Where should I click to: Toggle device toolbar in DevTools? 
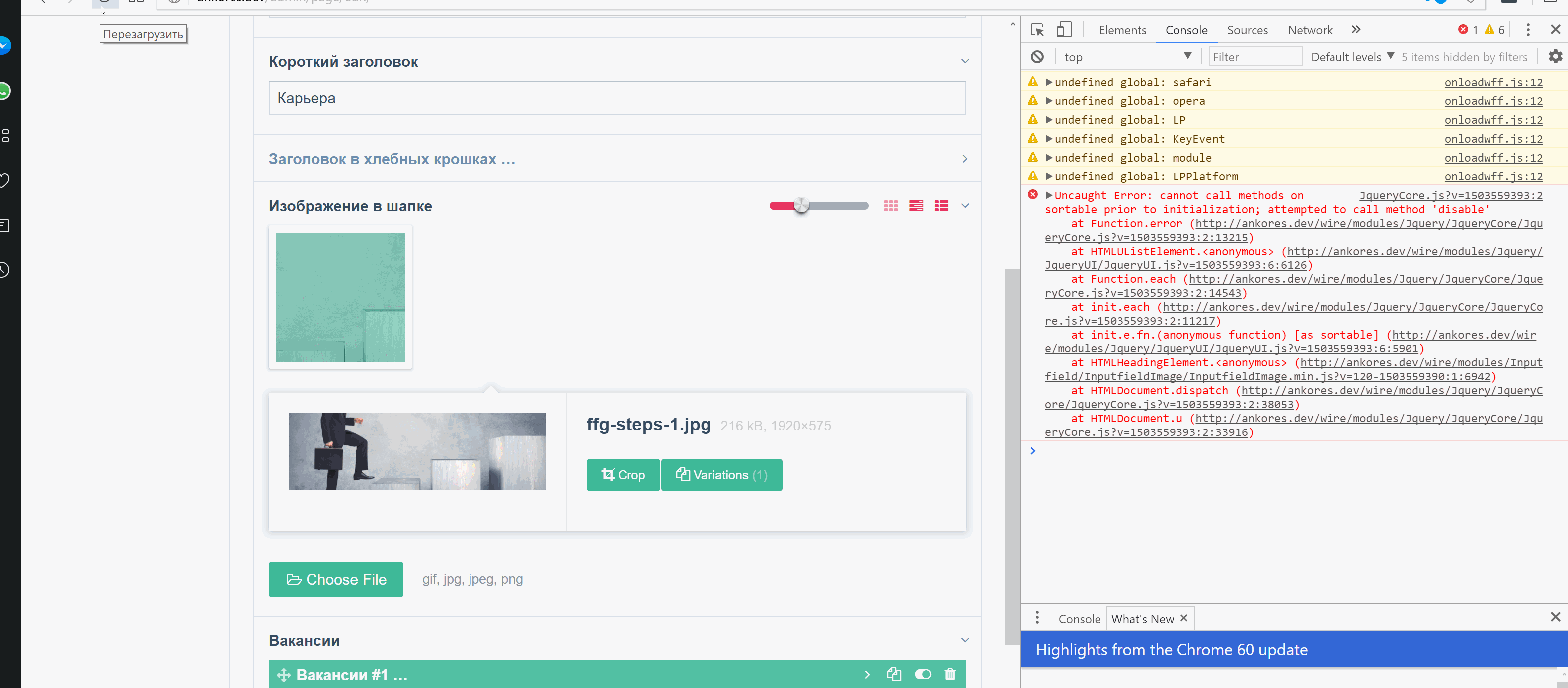click(1063, 29)
